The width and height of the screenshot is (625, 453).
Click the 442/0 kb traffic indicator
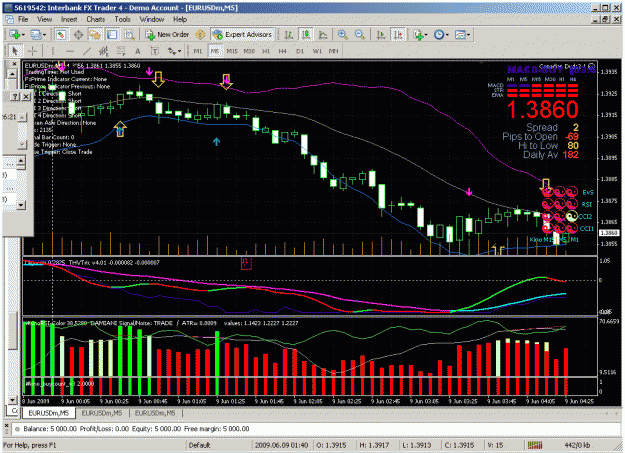coord(577,445)
